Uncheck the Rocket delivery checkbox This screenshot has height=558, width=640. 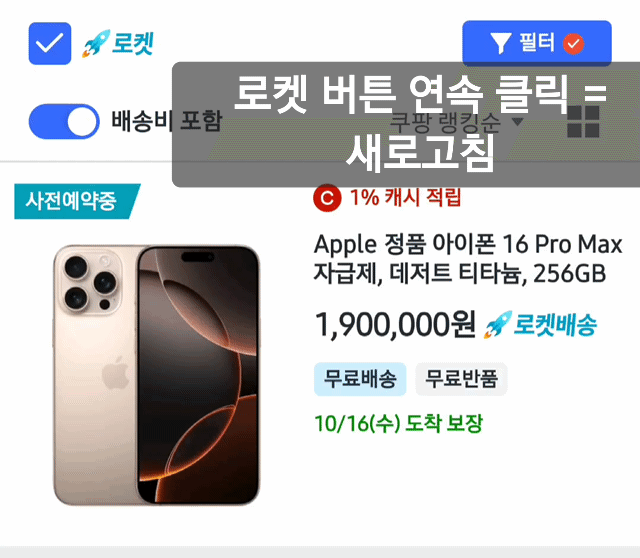tap(50, 44)
